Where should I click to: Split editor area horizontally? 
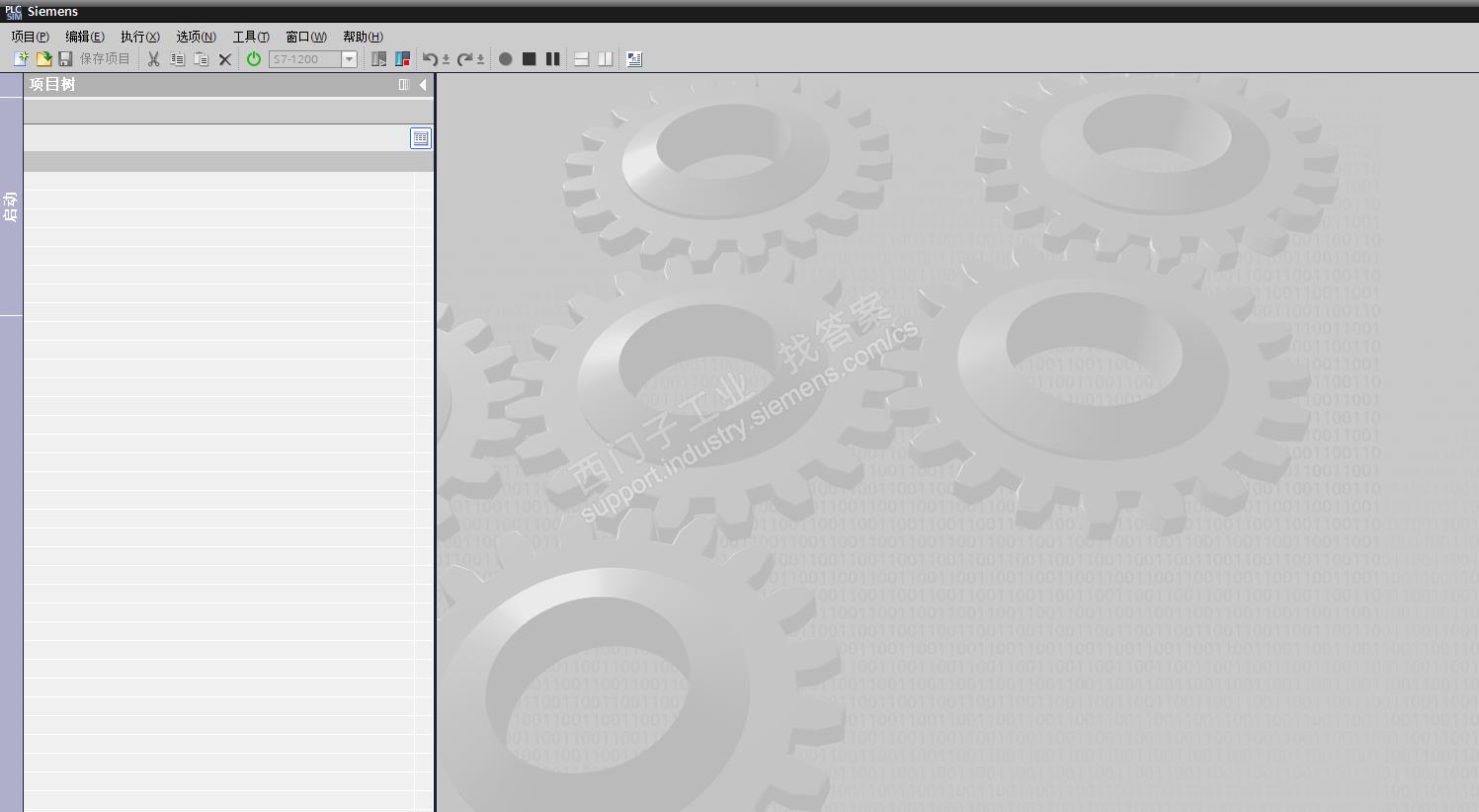point(582,59)
